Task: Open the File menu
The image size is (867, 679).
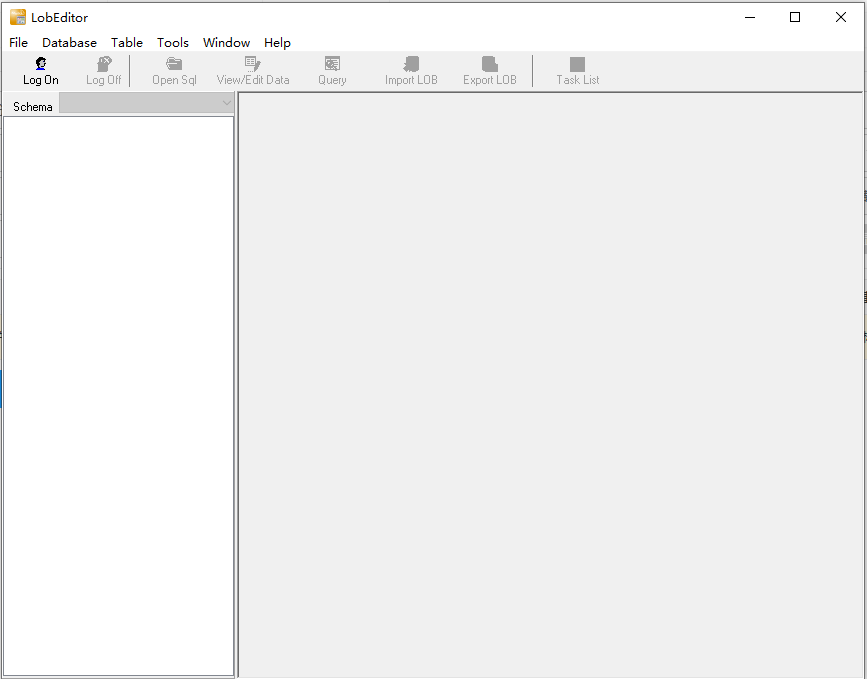Action: click(x=19, y=43)
